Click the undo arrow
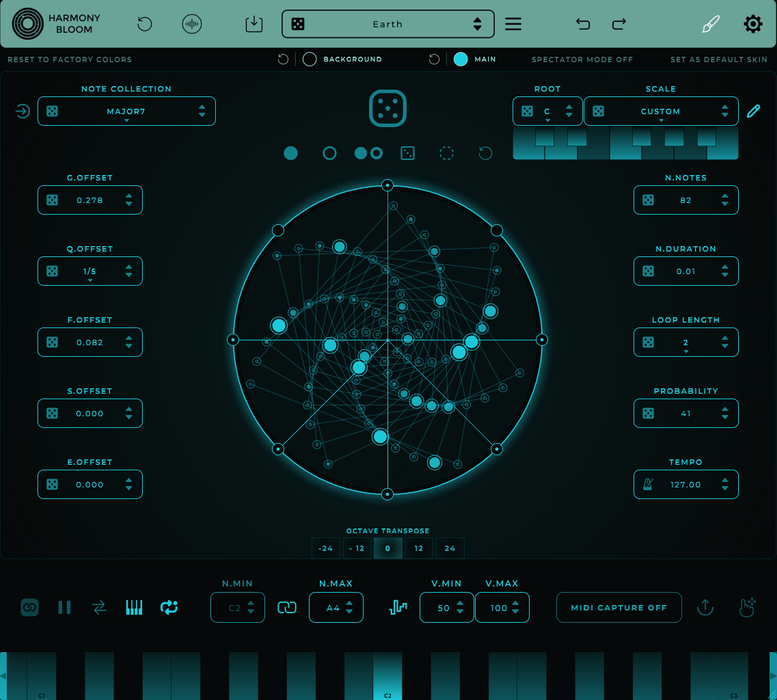The height and width of the screenshot is (700, 777). [583, 24]
